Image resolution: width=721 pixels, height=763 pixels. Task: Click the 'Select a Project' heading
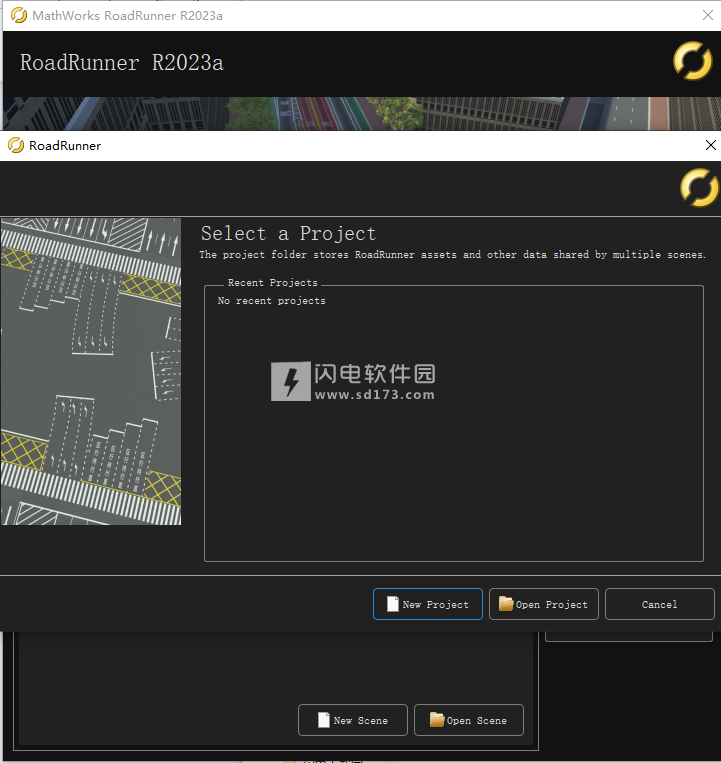pyautogui.click(x=288, y=234)
